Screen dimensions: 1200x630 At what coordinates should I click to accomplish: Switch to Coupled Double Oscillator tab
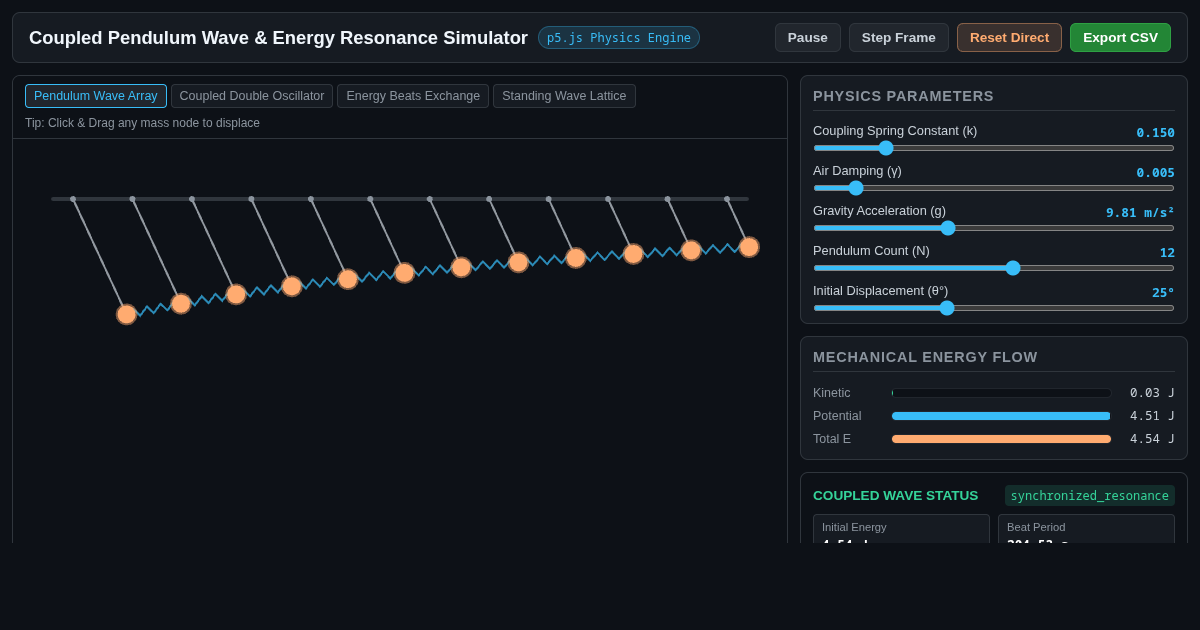(252, 96)
